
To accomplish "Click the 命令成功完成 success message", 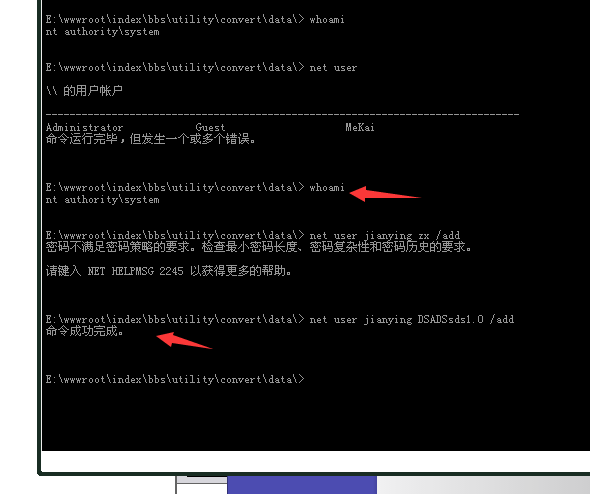I will click(85, 331).
